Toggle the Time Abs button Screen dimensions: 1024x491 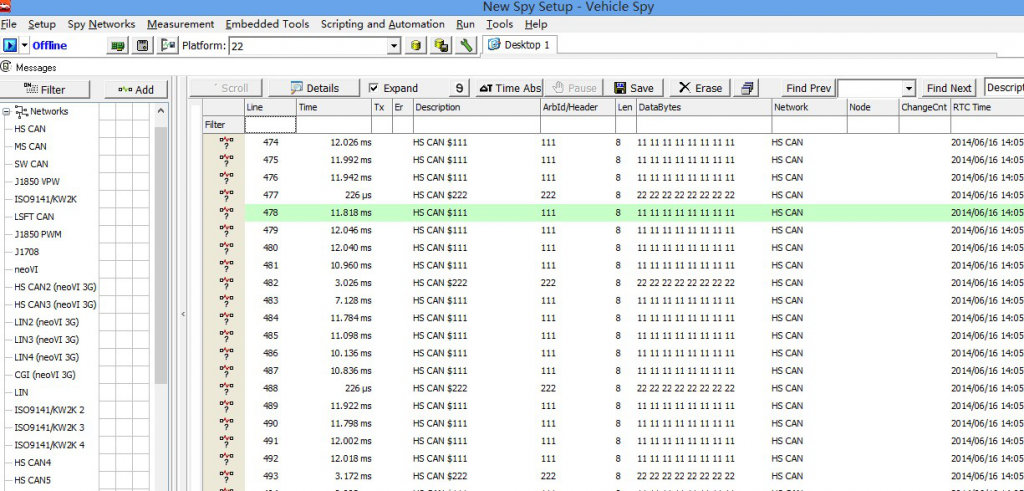pyautogui.click(x=509, y=88)
